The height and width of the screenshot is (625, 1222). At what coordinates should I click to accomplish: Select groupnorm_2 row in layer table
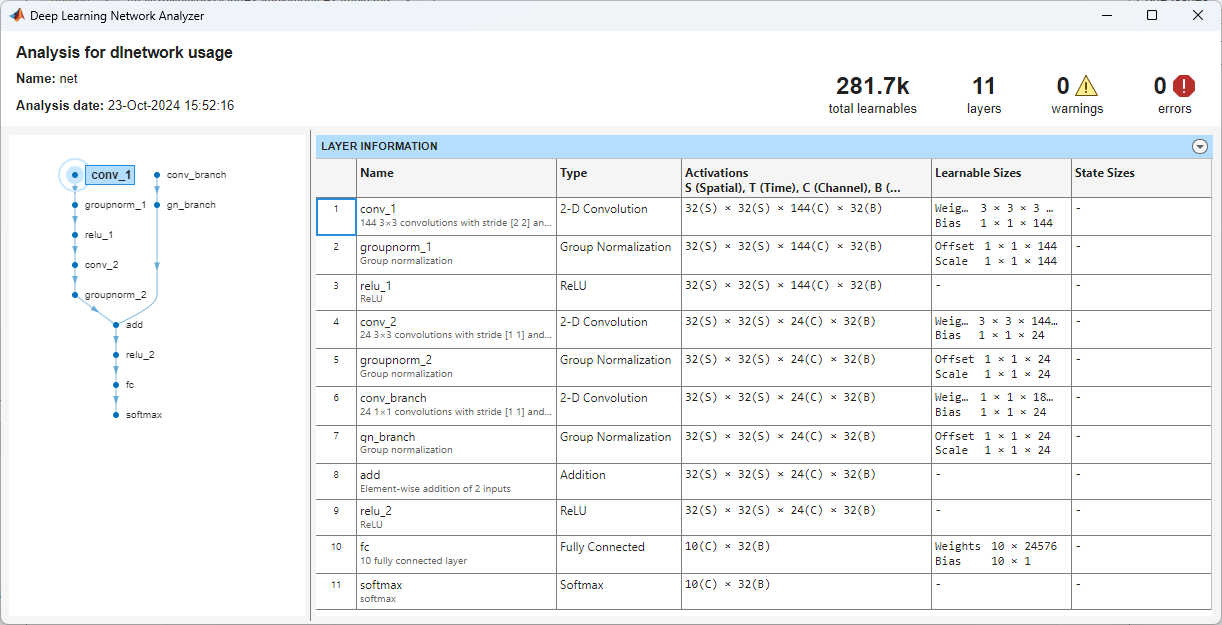(x=763, y=367)
